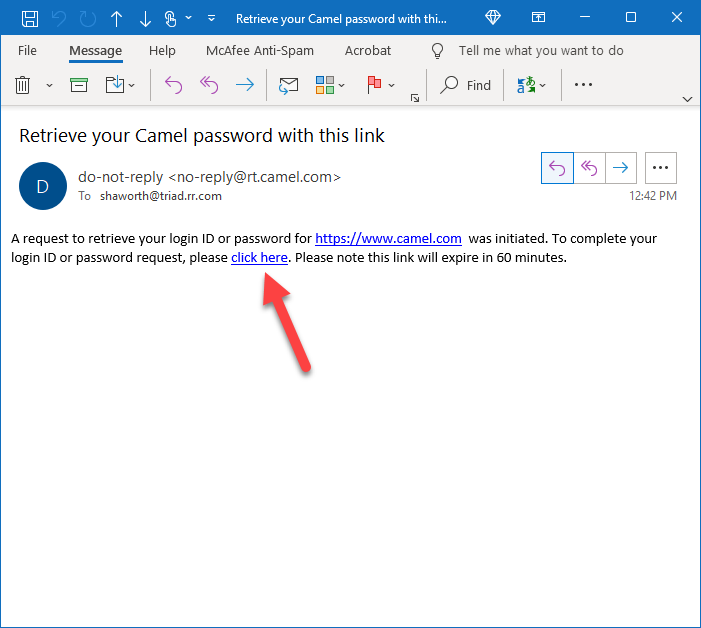Reply All using the ribbon double arrow
Image resolution: width=701 pixels, height=628 pixels.
coord(209,85)
